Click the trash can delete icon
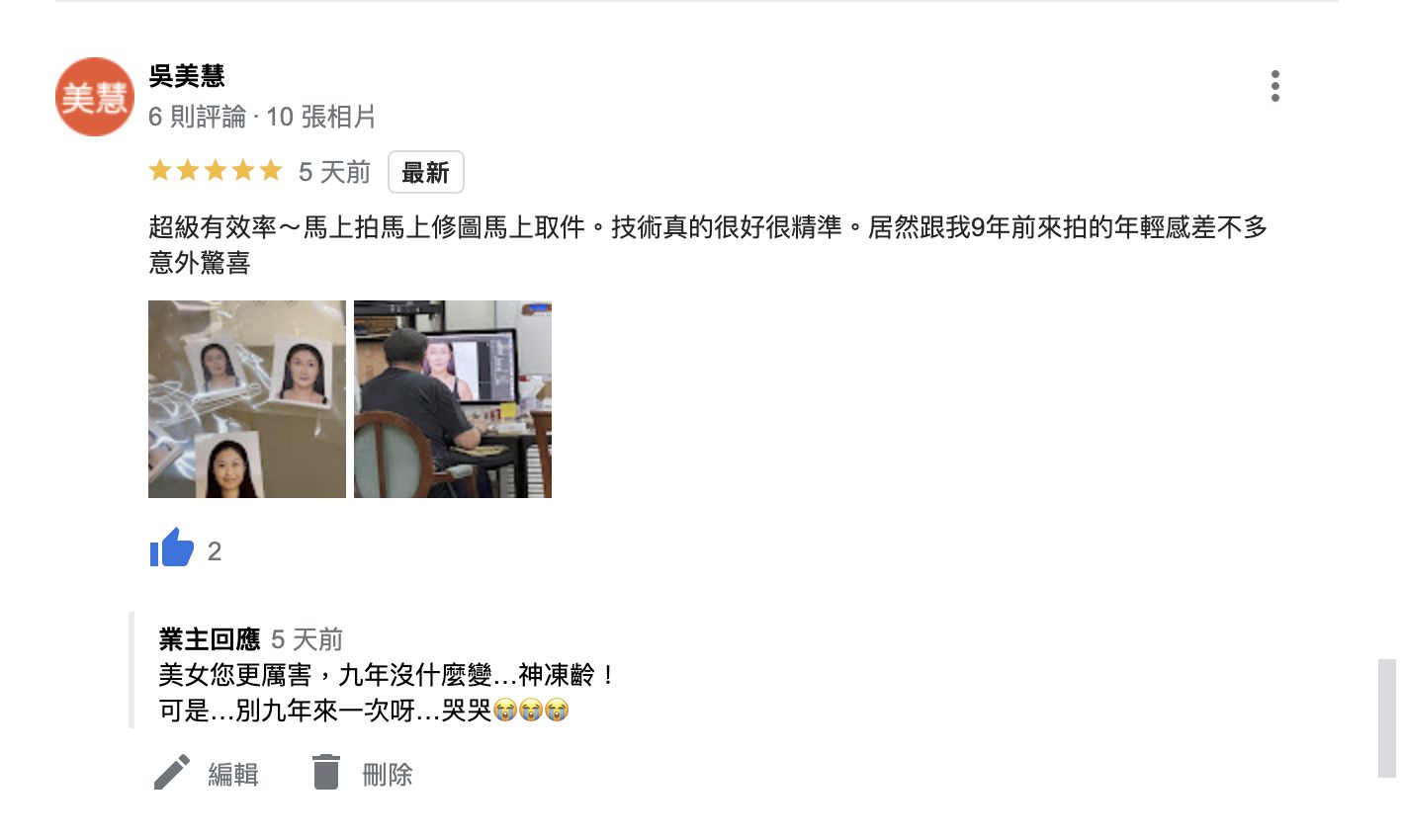 tap(326, 772)
